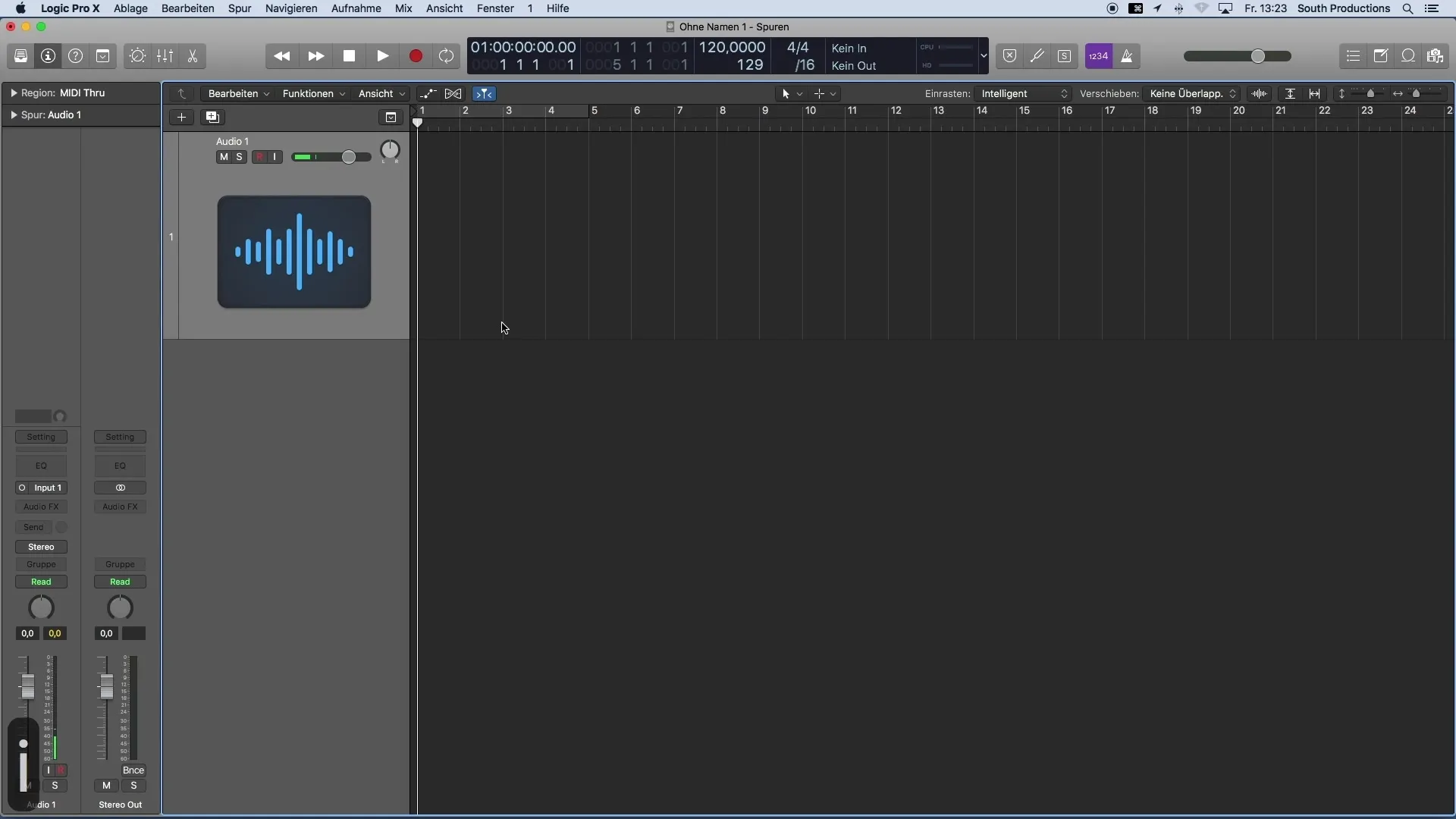1456x819 pixels.
Task: Enable input monitoring on Audio 1 track
Action: pyautogui.click(x=275, y=157)
